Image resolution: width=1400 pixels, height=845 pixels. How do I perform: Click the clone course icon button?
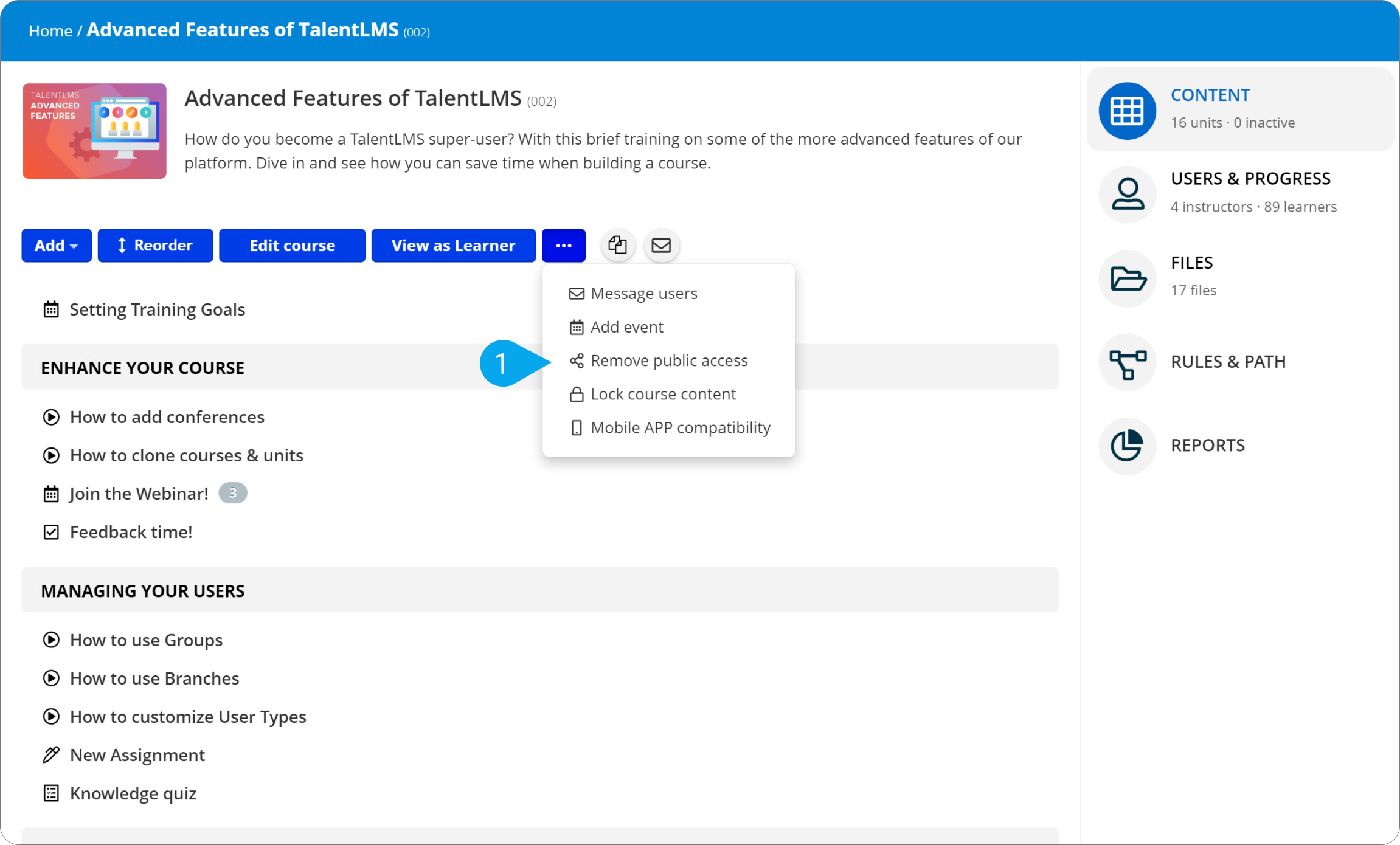tap(617, 245)
